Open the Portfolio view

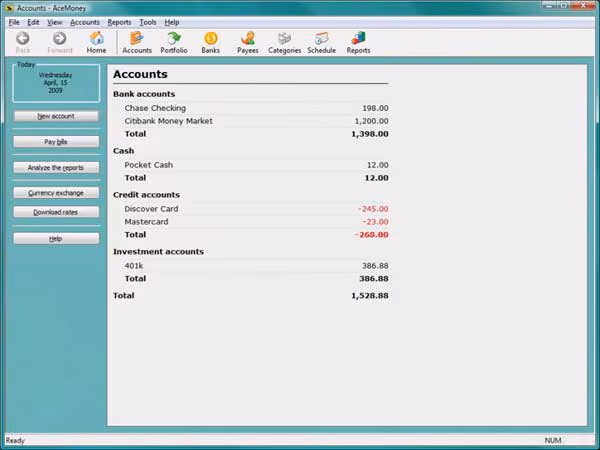pyautogui.click(x=174, y=42)
